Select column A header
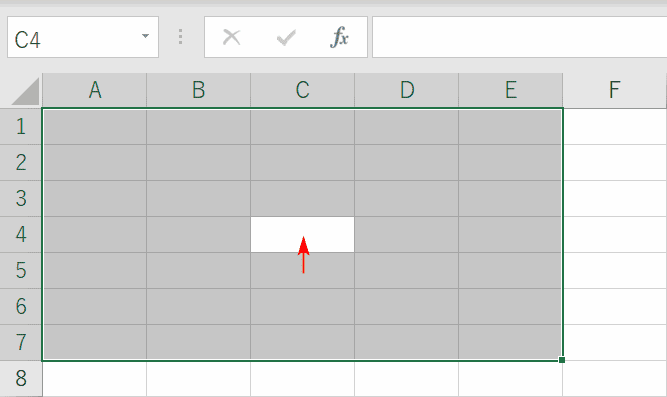The width and height of the screenshot is (667, 397). (x=94, y=90)
